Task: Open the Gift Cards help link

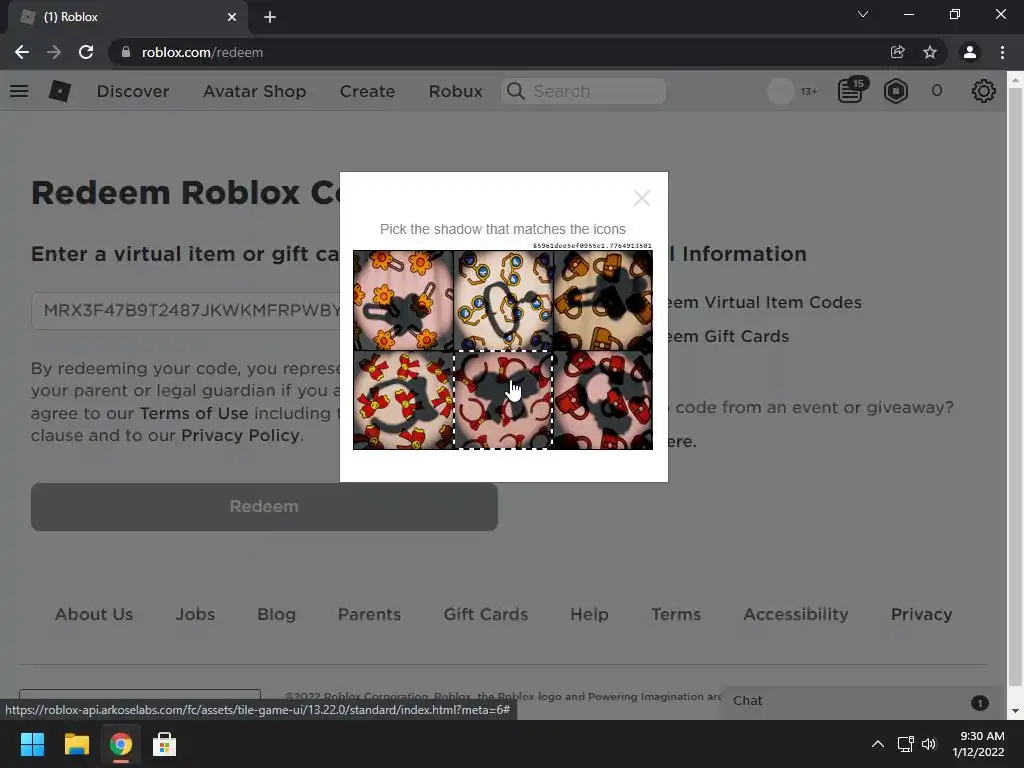Action: [x=728, y=336]
